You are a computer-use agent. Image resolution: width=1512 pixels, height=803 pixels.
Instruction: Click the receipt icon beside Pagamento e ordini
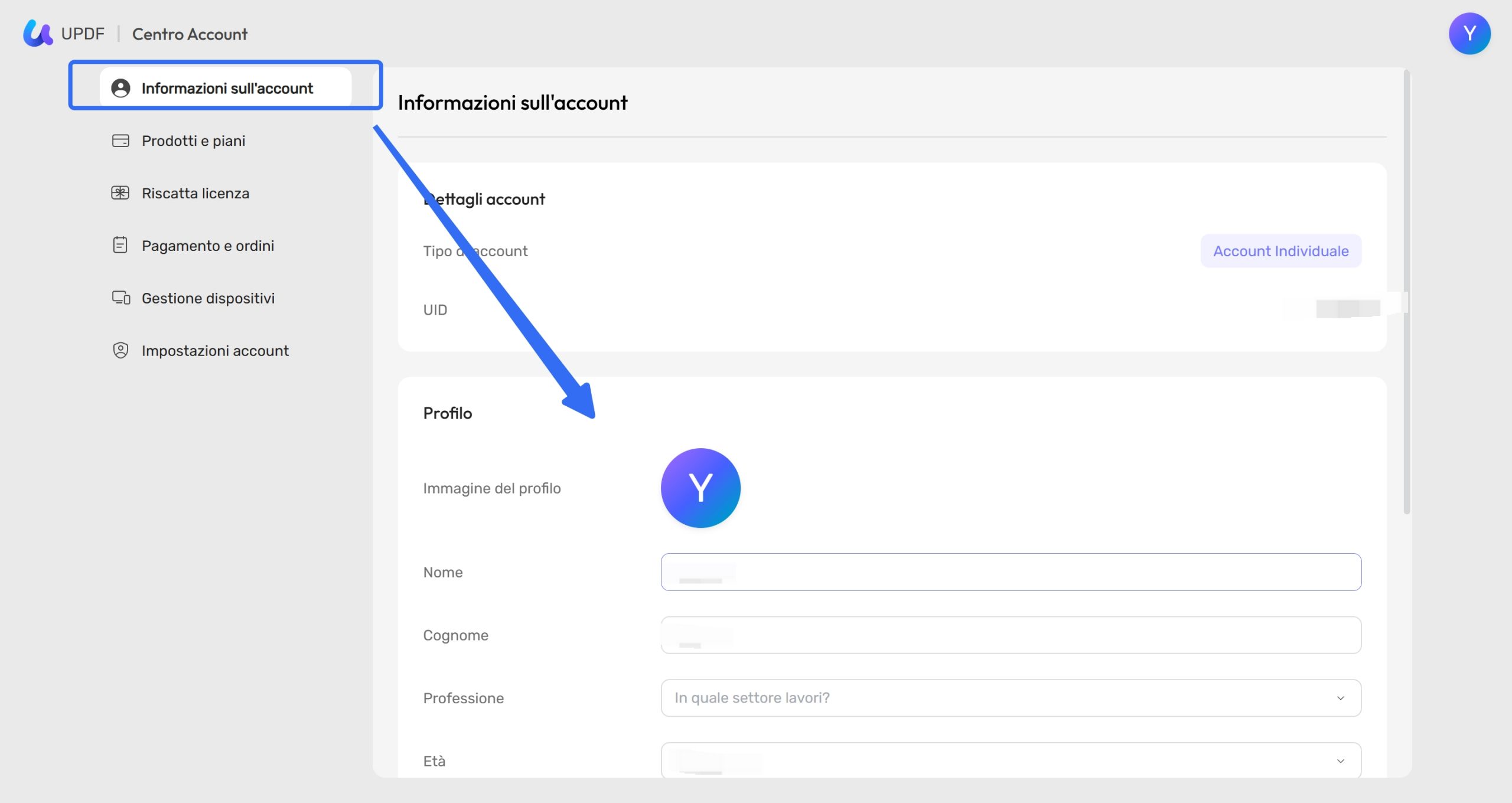click(x=120, y=245)
